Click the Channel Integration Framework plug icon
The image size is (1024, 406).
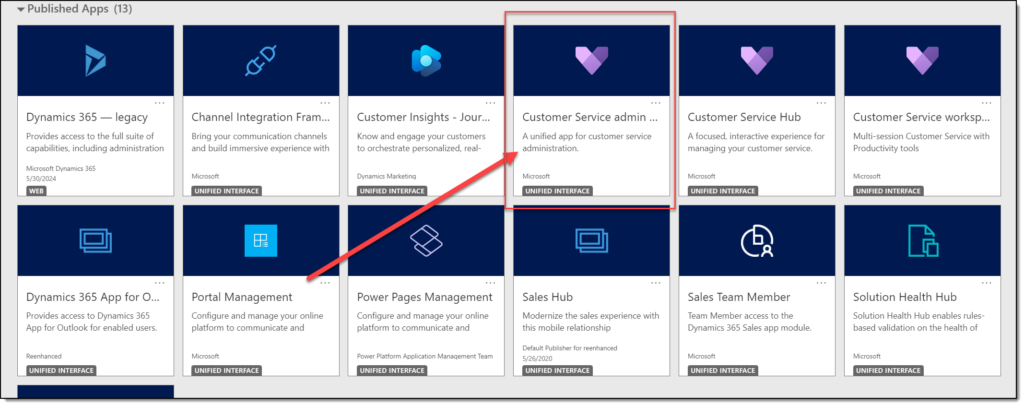click(x=261, y=61)
